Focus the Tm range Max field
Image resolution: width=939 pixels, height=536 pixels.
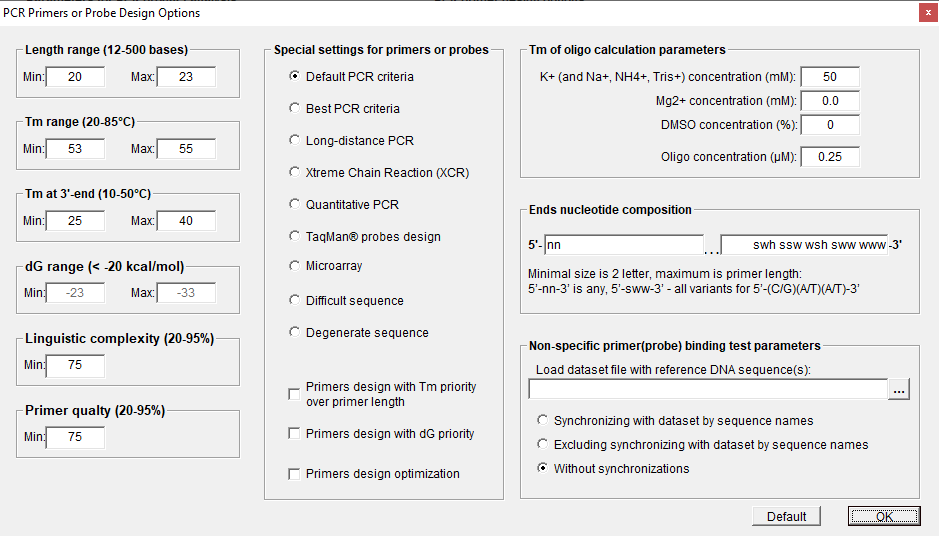click(x=186, y=149)
